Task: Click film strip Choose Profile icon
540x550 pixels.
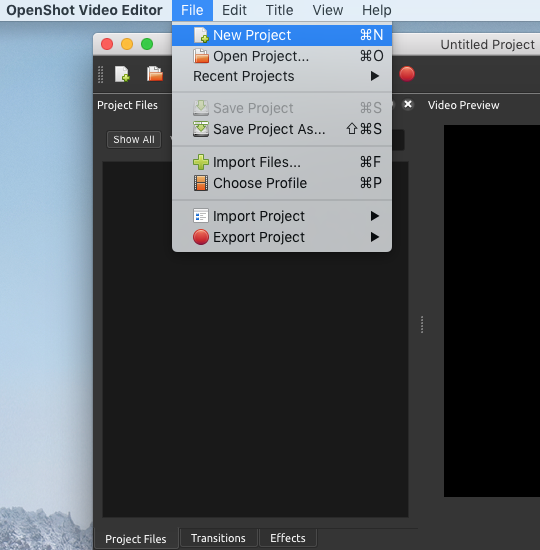Action: pos(201,183)
